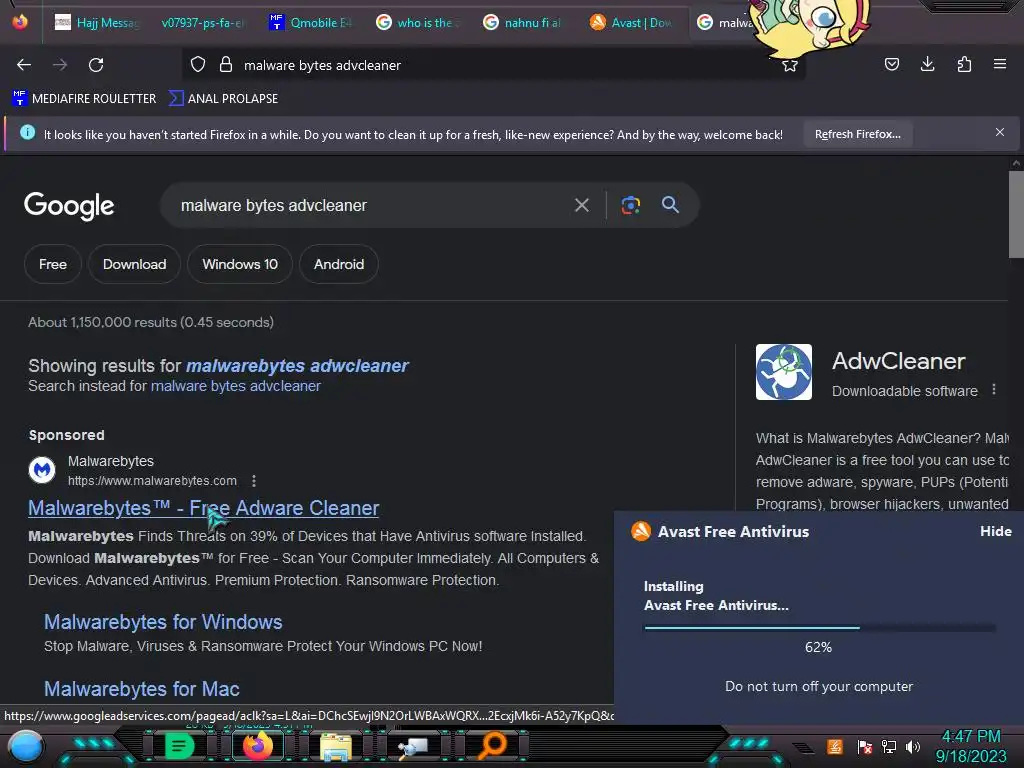1024x768 pixels.
Task: Switch to the Qmobile E4 tab
Action: (311, 23)
